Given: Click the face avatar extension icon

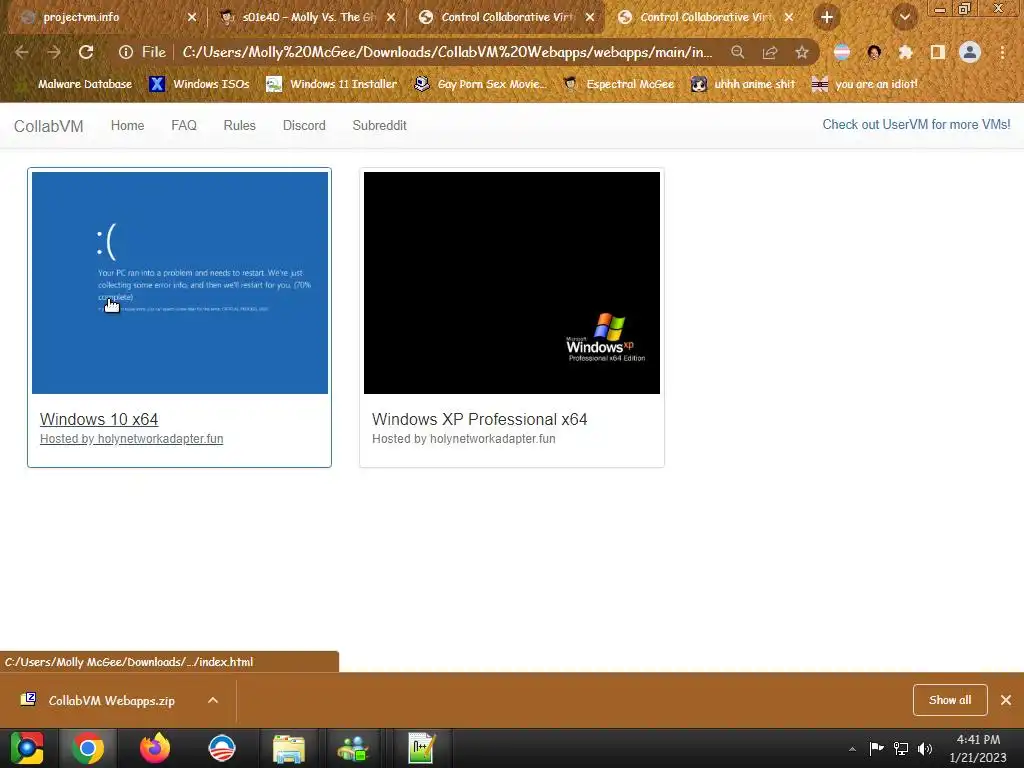Looking at the screenshot, I should [874, 52].
